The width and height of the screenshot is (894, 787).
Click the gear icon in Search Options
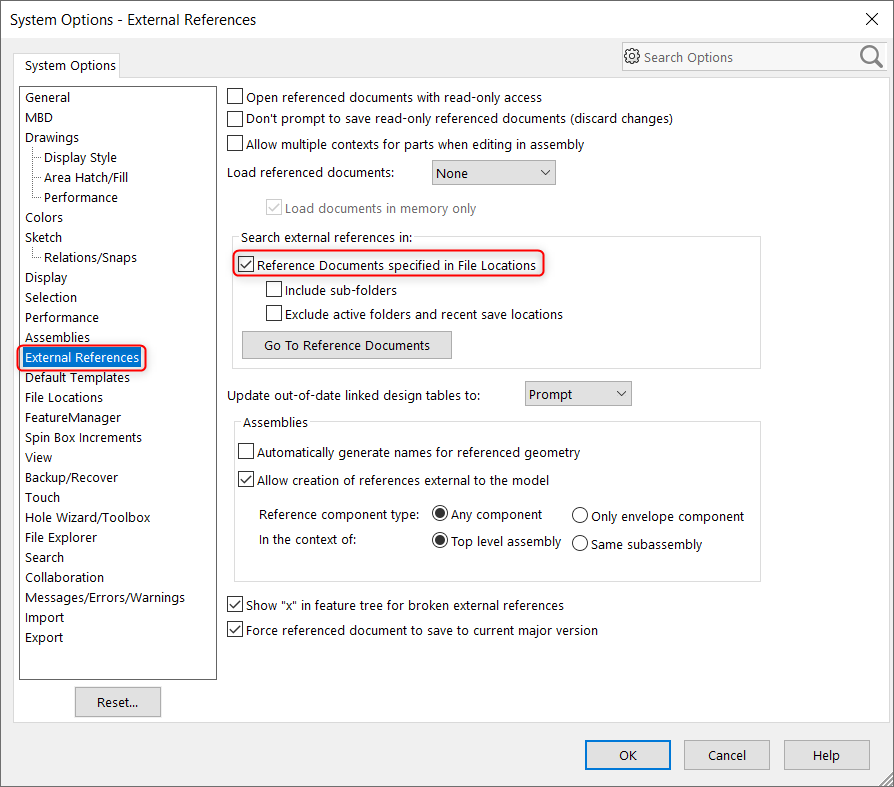(632, 56)
